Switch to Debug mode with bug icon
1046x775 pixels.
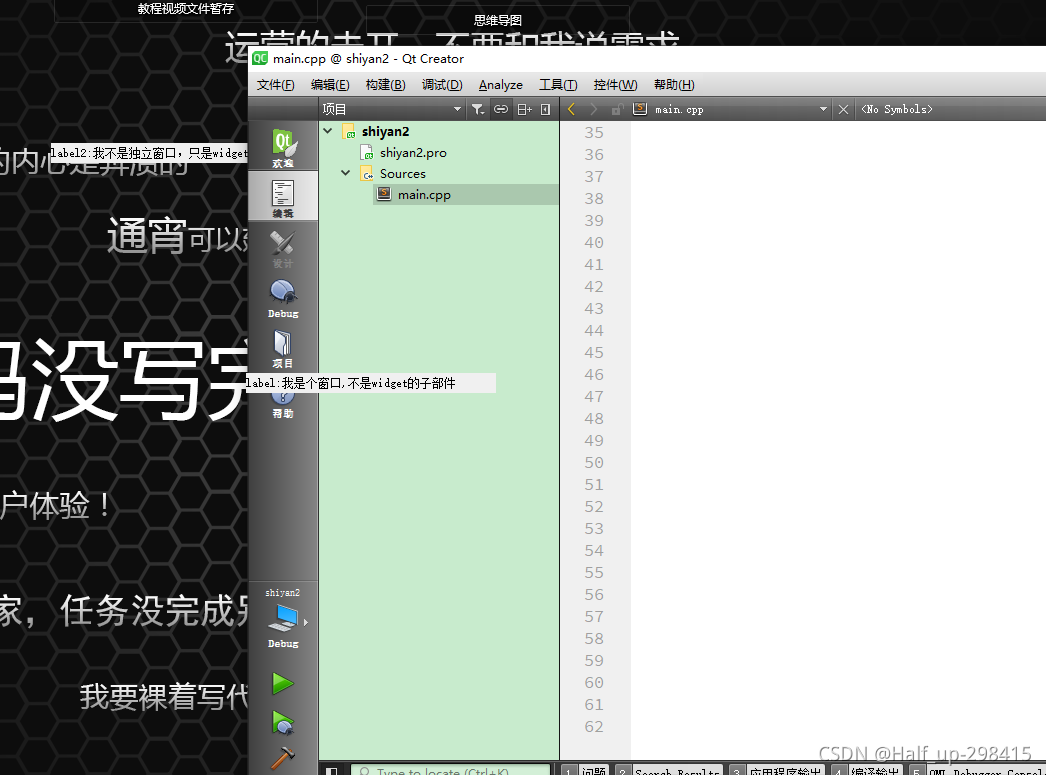[283, 297]
